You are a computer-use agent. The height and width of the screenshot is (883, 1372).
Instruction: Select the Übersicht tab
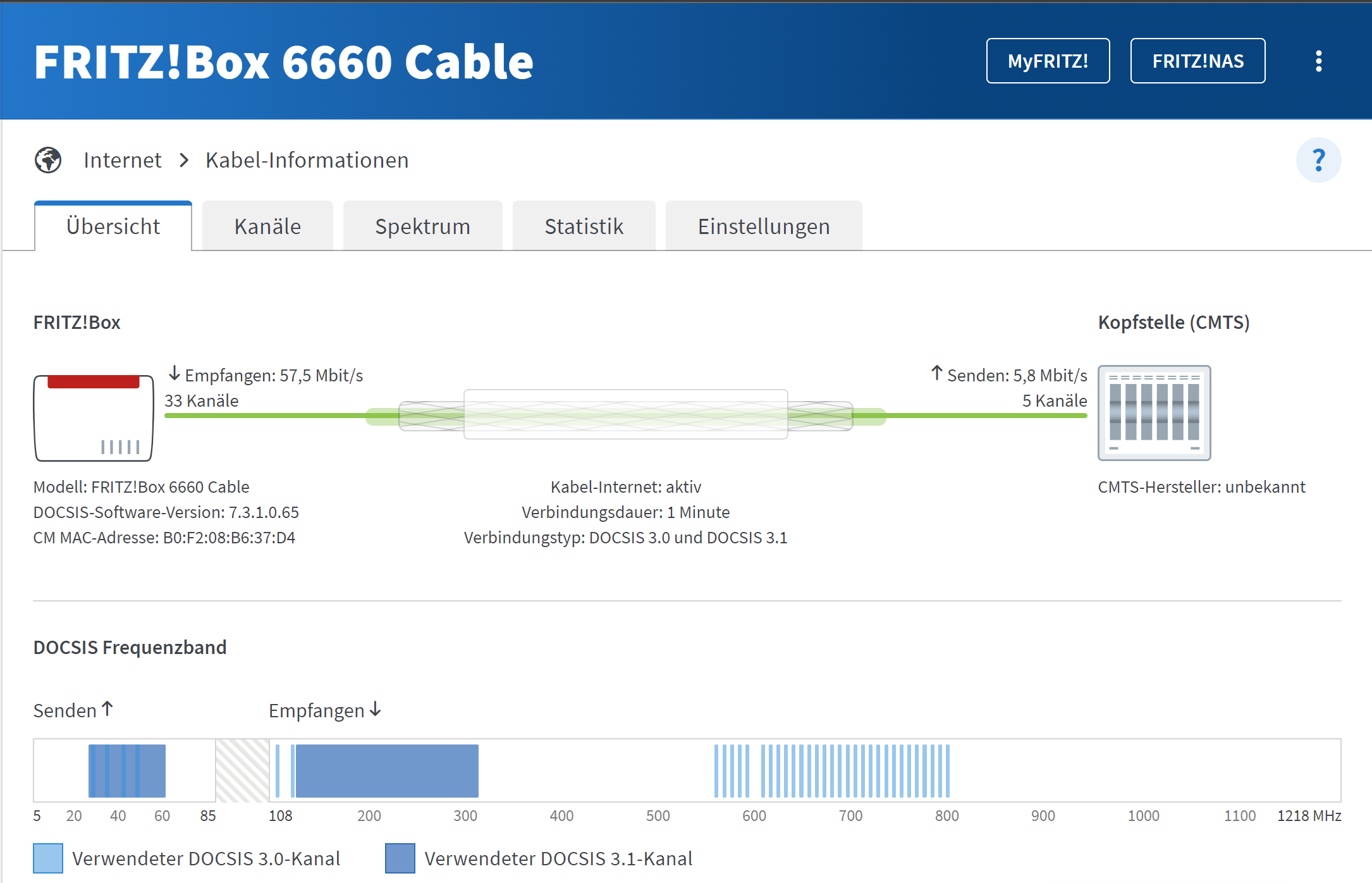[x=113, y=226]
